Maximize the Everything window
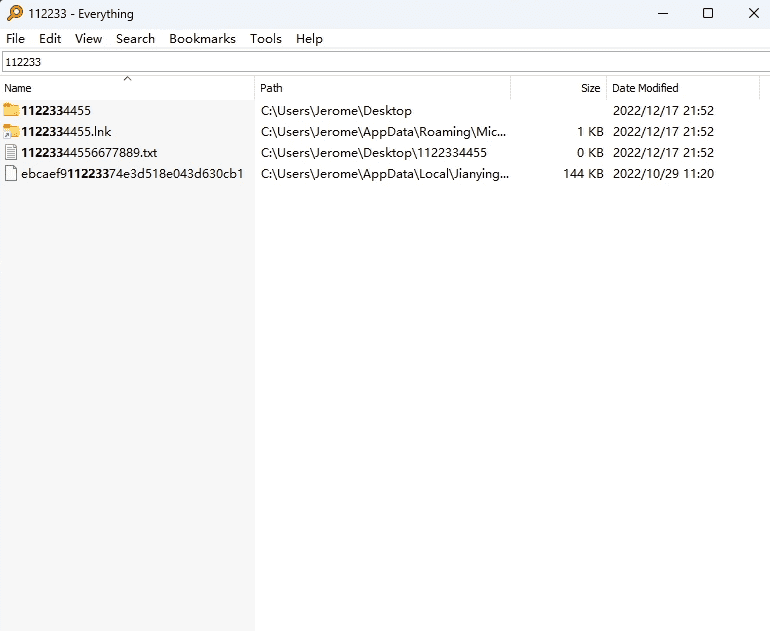This screenshot has width=770, height=631. point(708,14)
